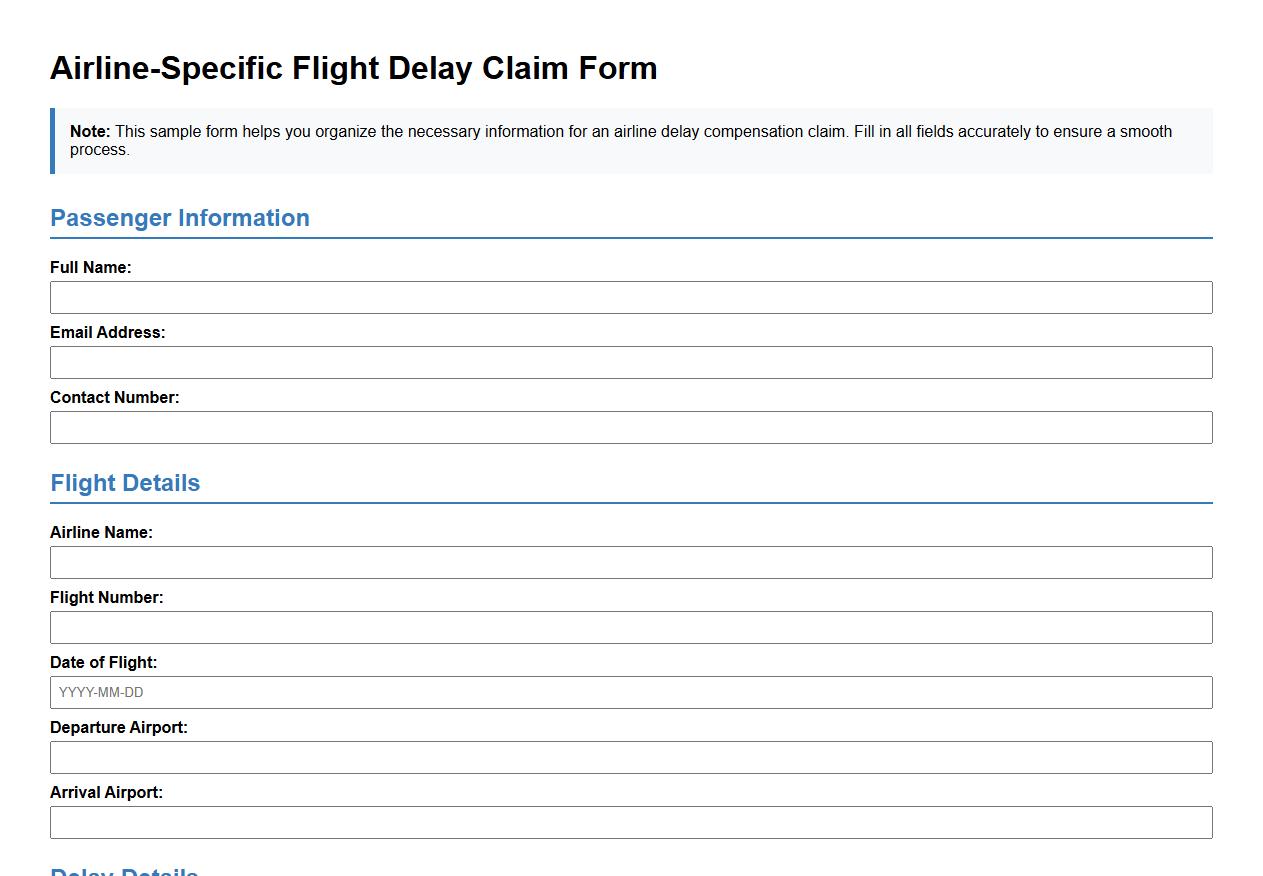
Task: Click the Email Address text box
Action: click(631, 362)
